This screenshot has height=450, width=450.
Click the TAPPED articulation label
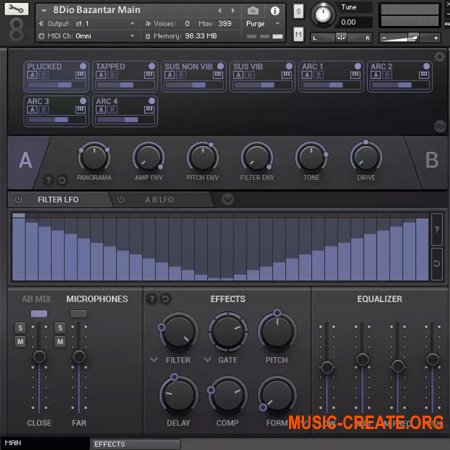pyautogui.click(x=110, y=67)
